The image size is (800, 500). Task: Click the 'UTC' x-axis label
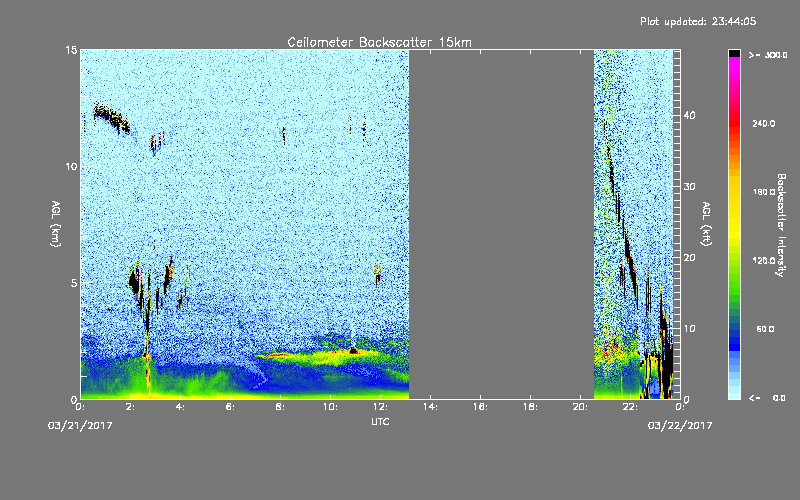pos(380,421)
